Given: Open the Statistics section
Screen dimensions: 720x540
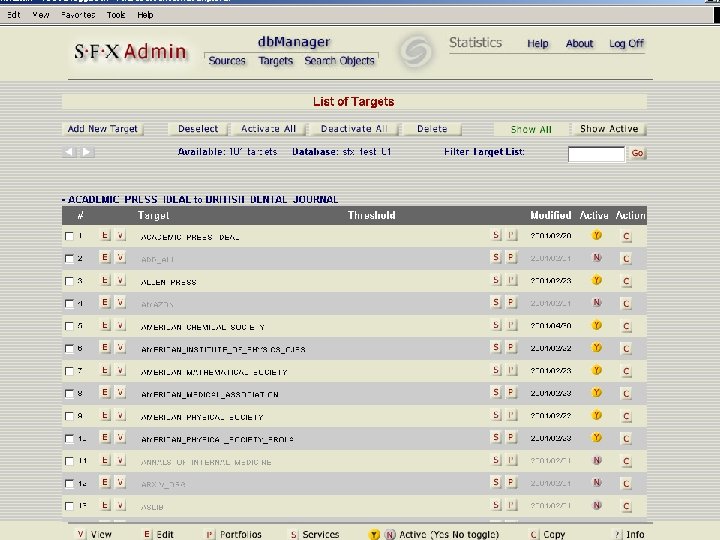Looking at the screenshot, I should click(x=475, y=43).
